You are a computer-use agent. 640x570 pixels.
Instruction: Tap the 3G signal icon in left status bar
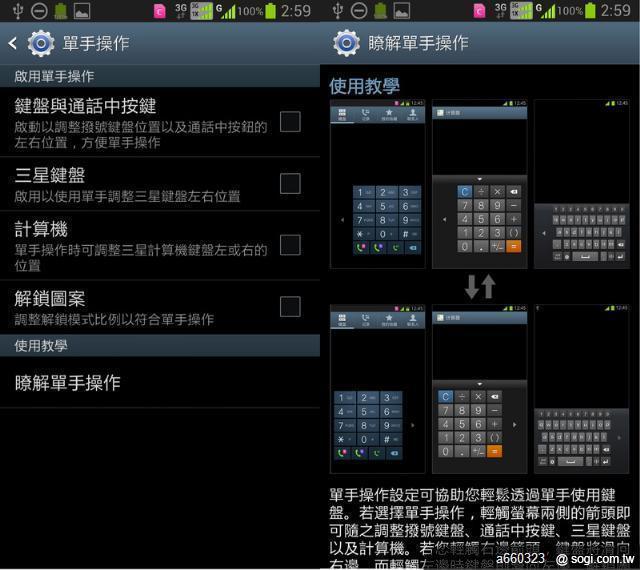181,11
